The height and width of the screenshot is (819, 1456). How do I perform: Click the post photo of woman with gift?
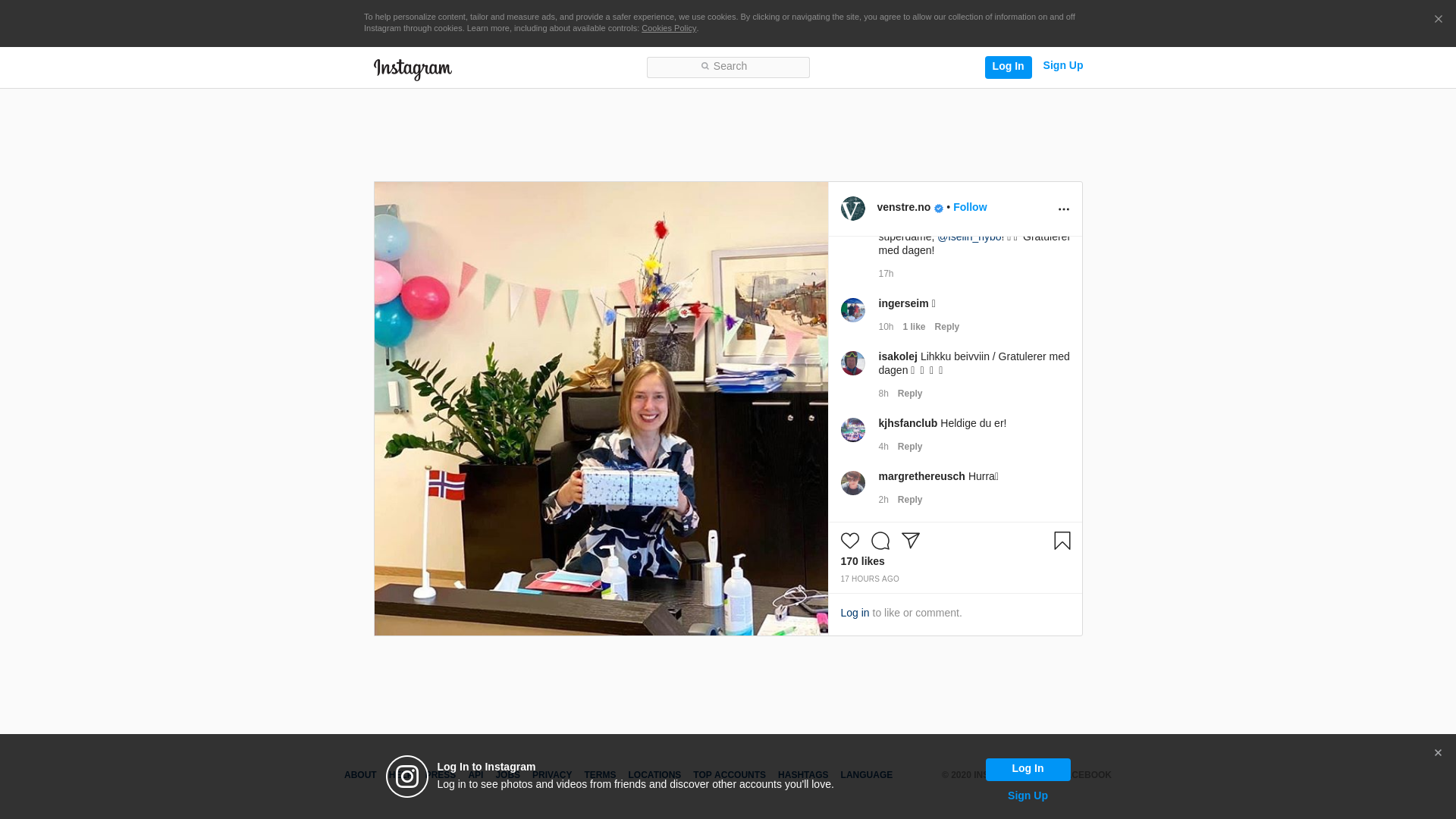click(x=601, y=409)
